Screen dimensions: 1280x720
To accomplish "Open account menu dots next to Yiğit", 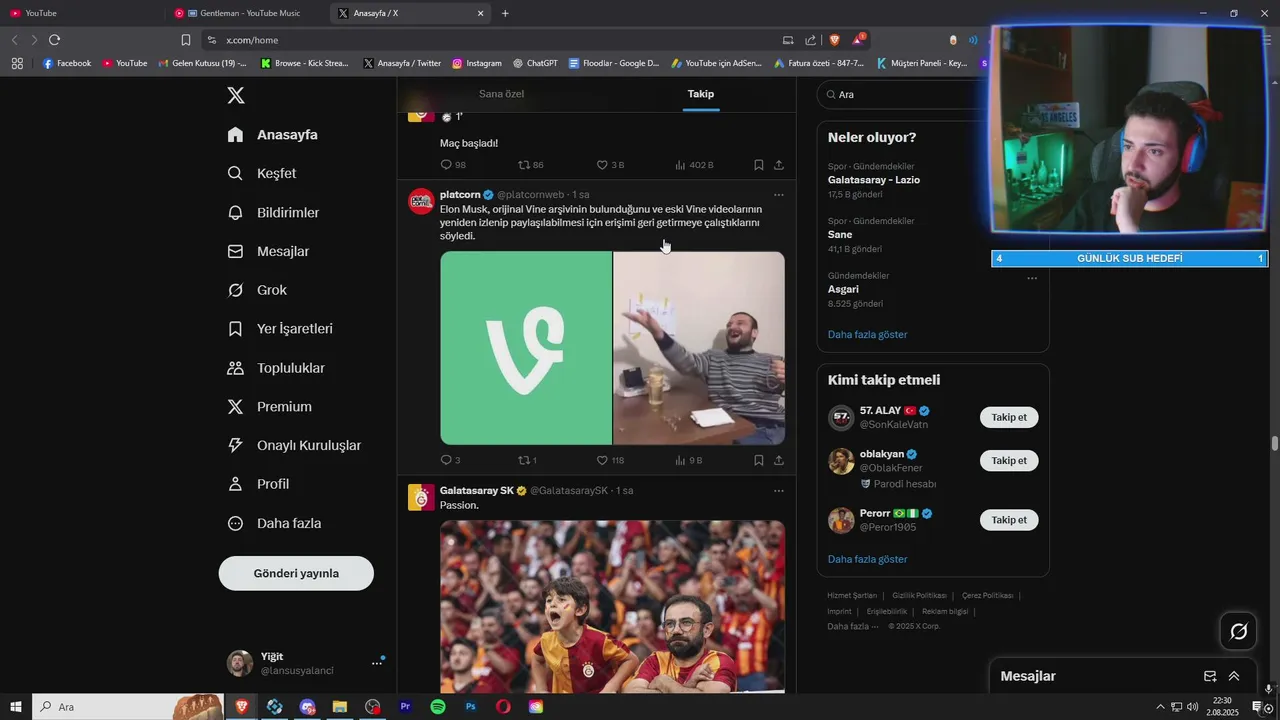I will point(377,663).
